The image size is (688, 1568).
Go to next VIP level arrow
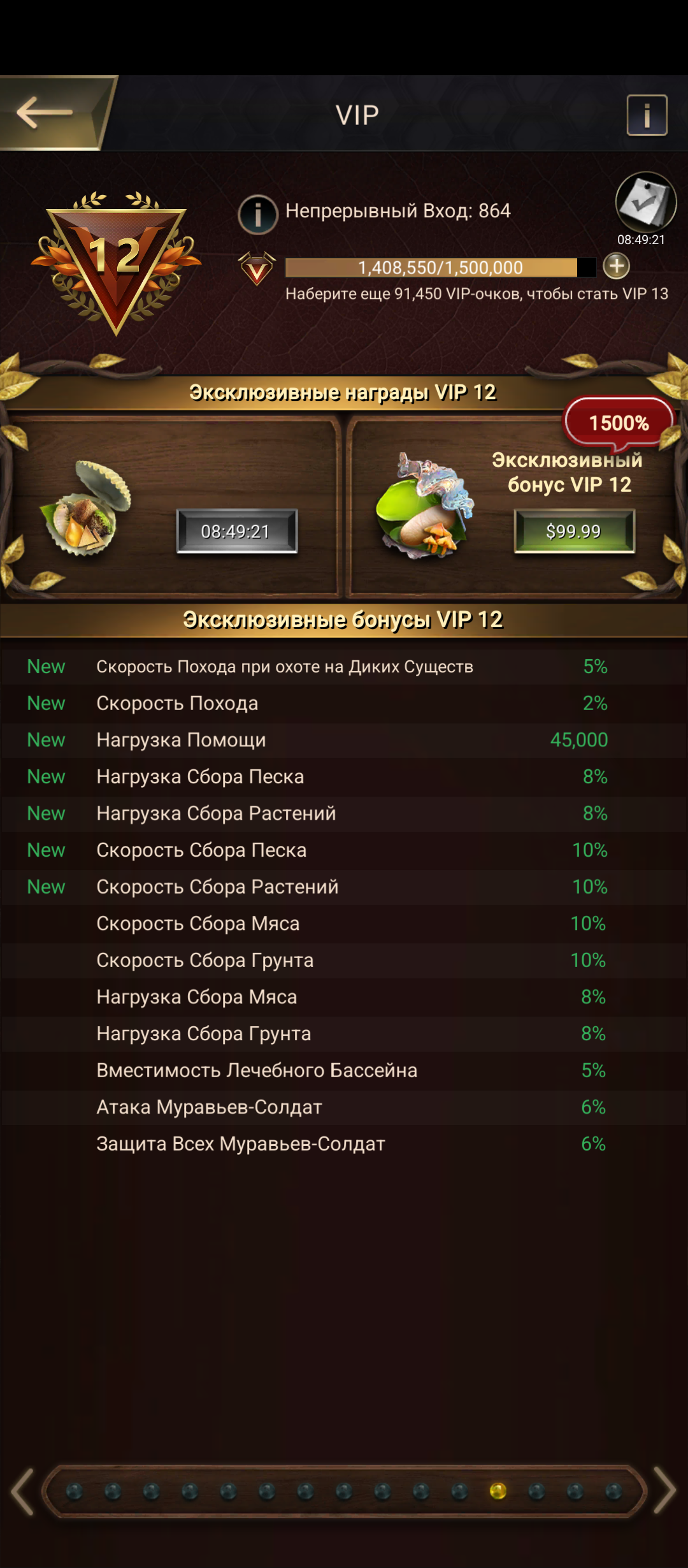(664, 1490)
